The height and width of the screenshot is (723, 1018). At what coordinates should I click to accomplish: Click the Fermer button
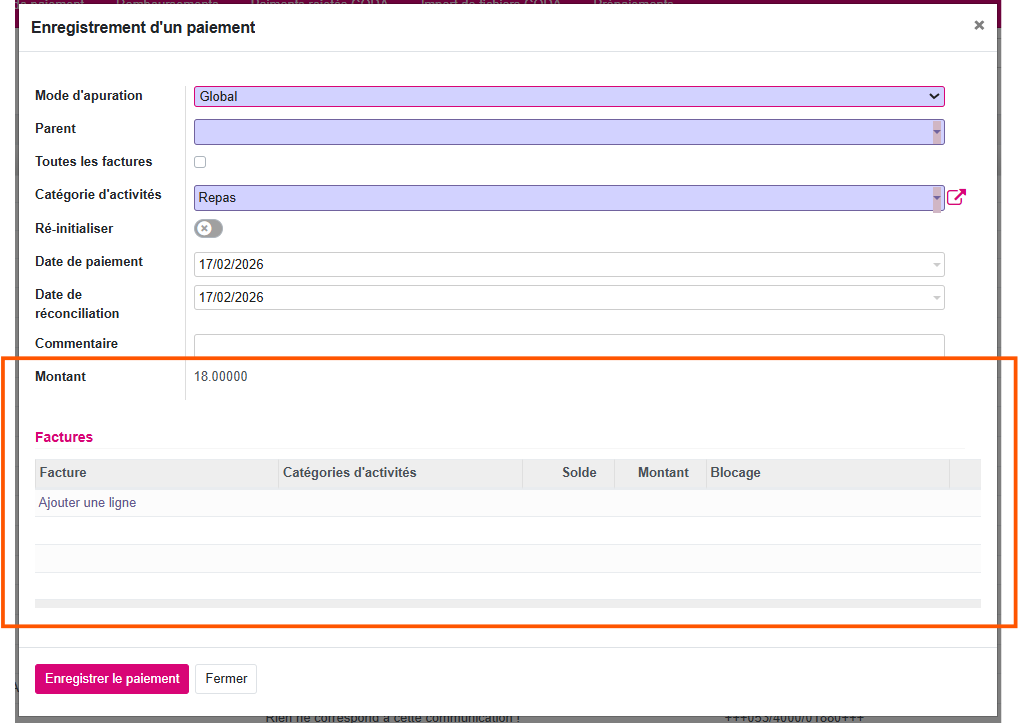[226, 679]
